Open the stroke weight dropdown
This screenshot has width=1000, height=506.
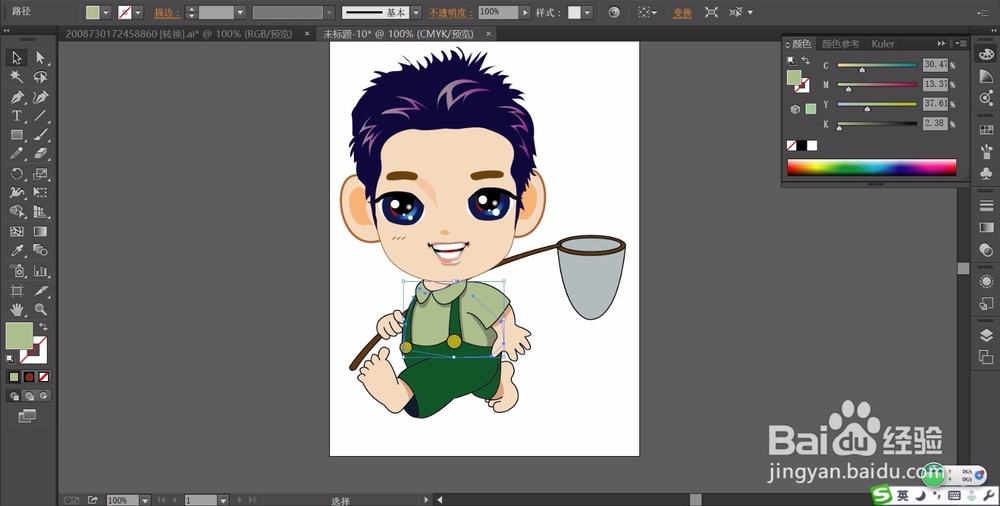click(x=240, y=12)
